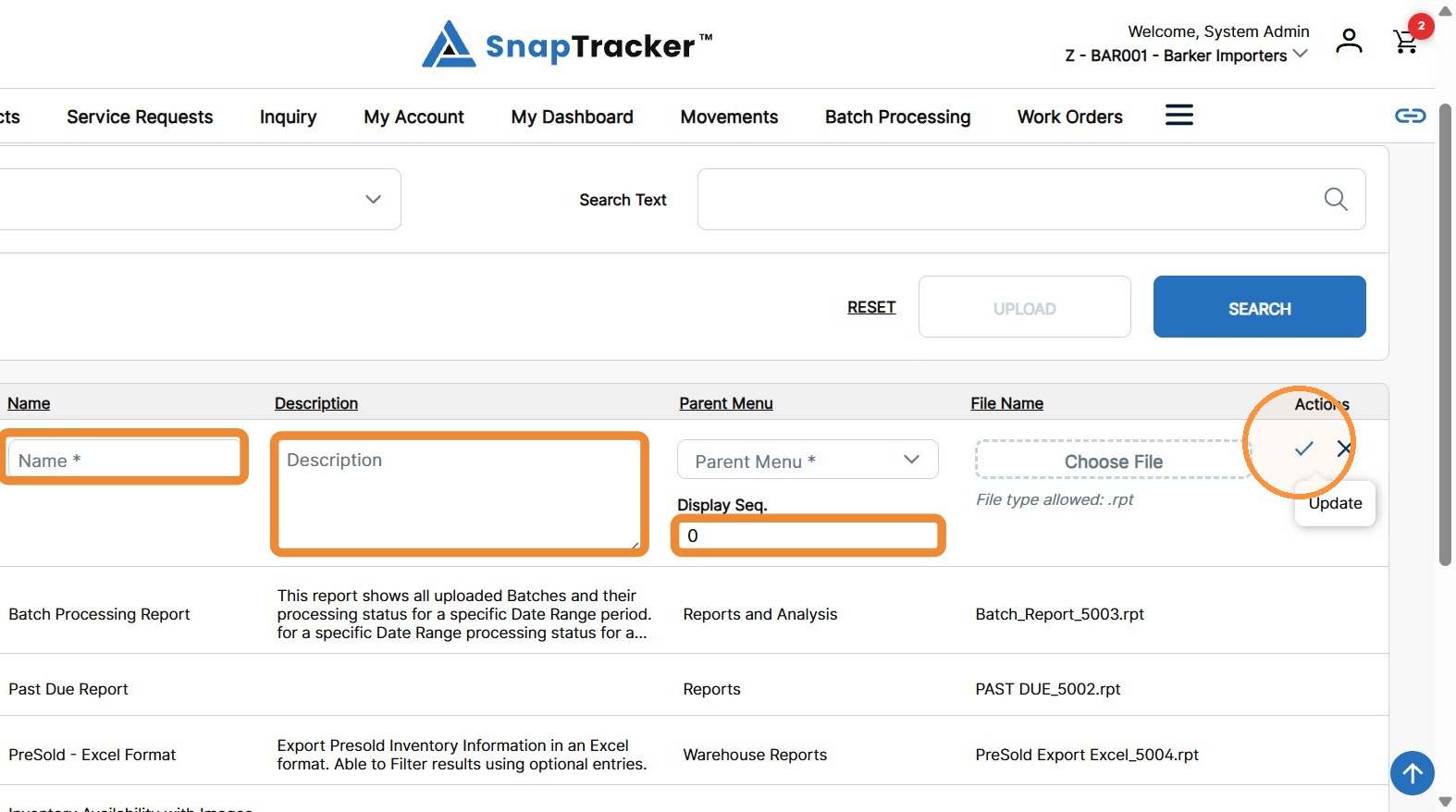The width and height of the screenshot is (1456, 812).
Task: Click the scroll-to-top arrow button
Action: coord(1412,772)
